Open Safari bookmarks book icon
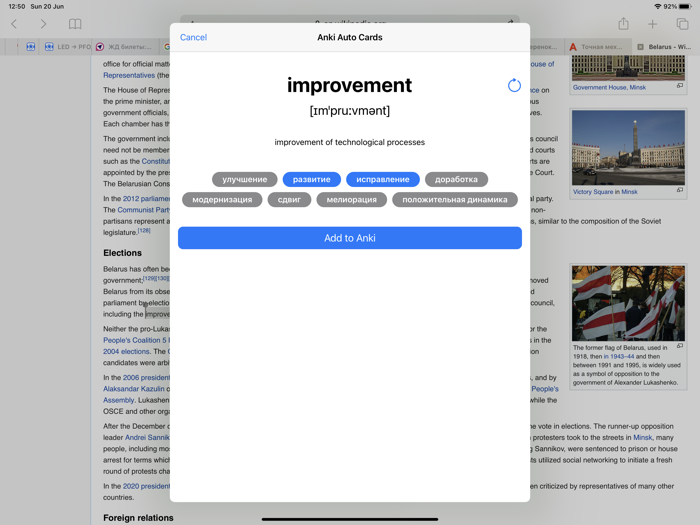The height and width of the screenshot is (525, 700). coord(75,24)
